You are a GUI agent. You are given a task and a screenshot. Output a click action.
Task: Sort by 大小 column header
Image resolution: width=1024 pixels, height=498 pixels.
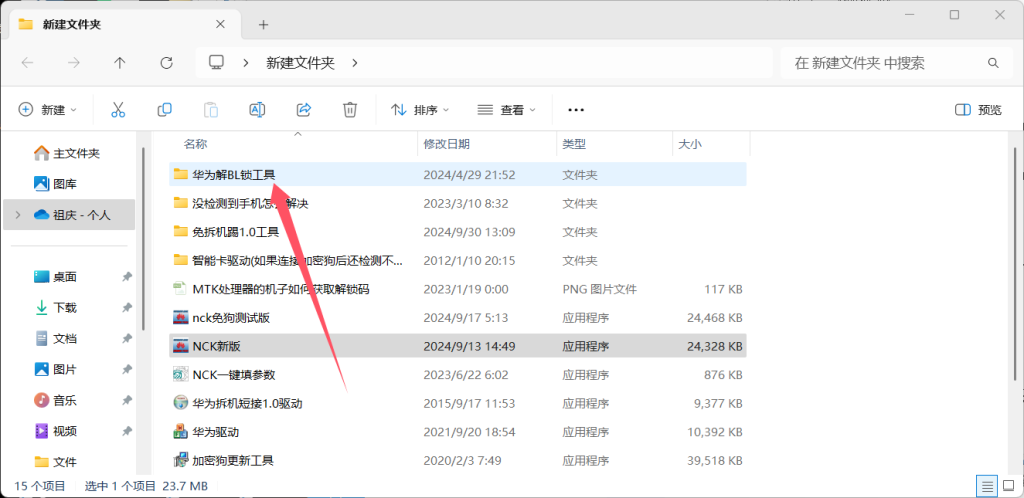coord(690,144)
